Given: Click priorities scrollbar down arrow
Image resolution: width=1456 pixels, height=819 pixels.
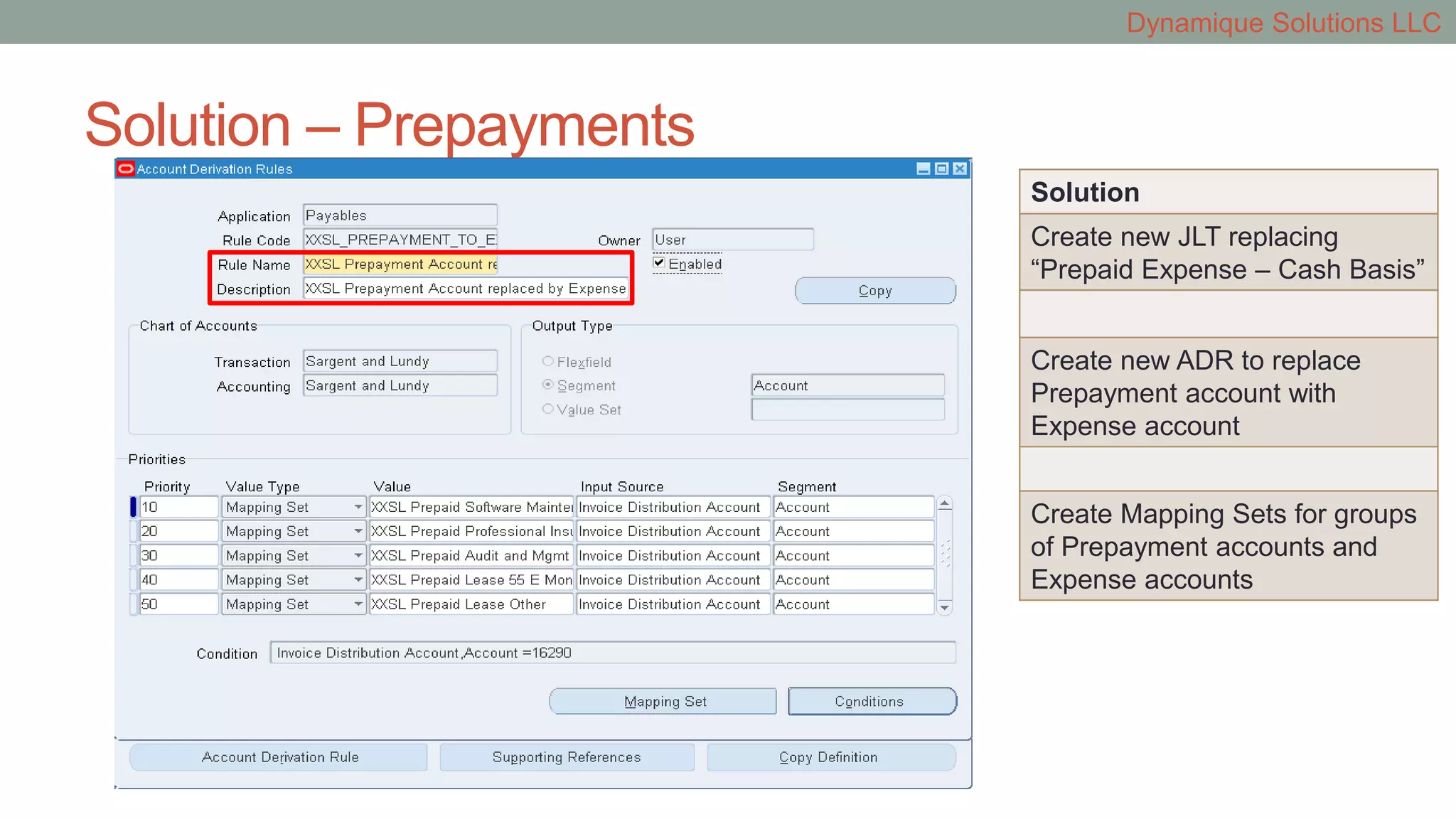Looking at the screenshot, I should point(944,608).
